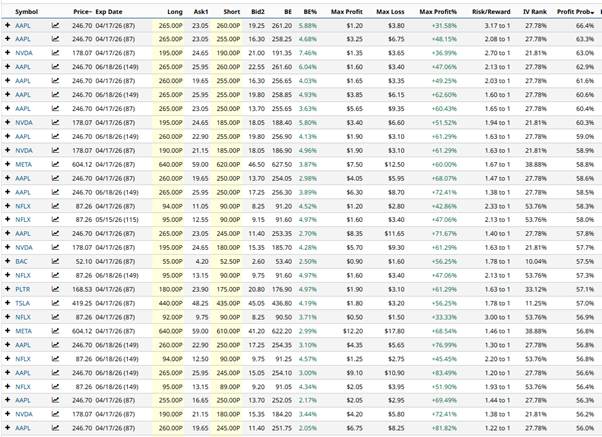The image size is (602, 437).
Task: Click Max Profit value $12.20
Action: point(353,331)
